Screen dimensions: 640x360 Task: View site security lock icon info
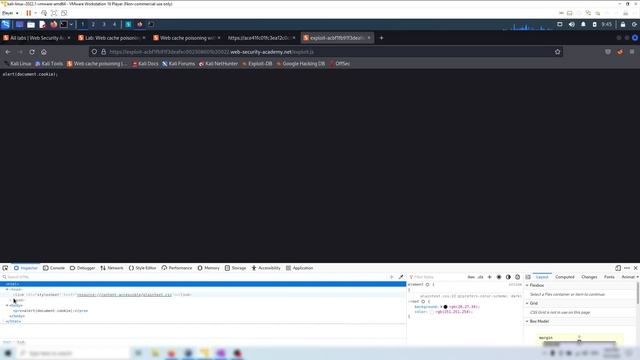click(x=104, y=52)
